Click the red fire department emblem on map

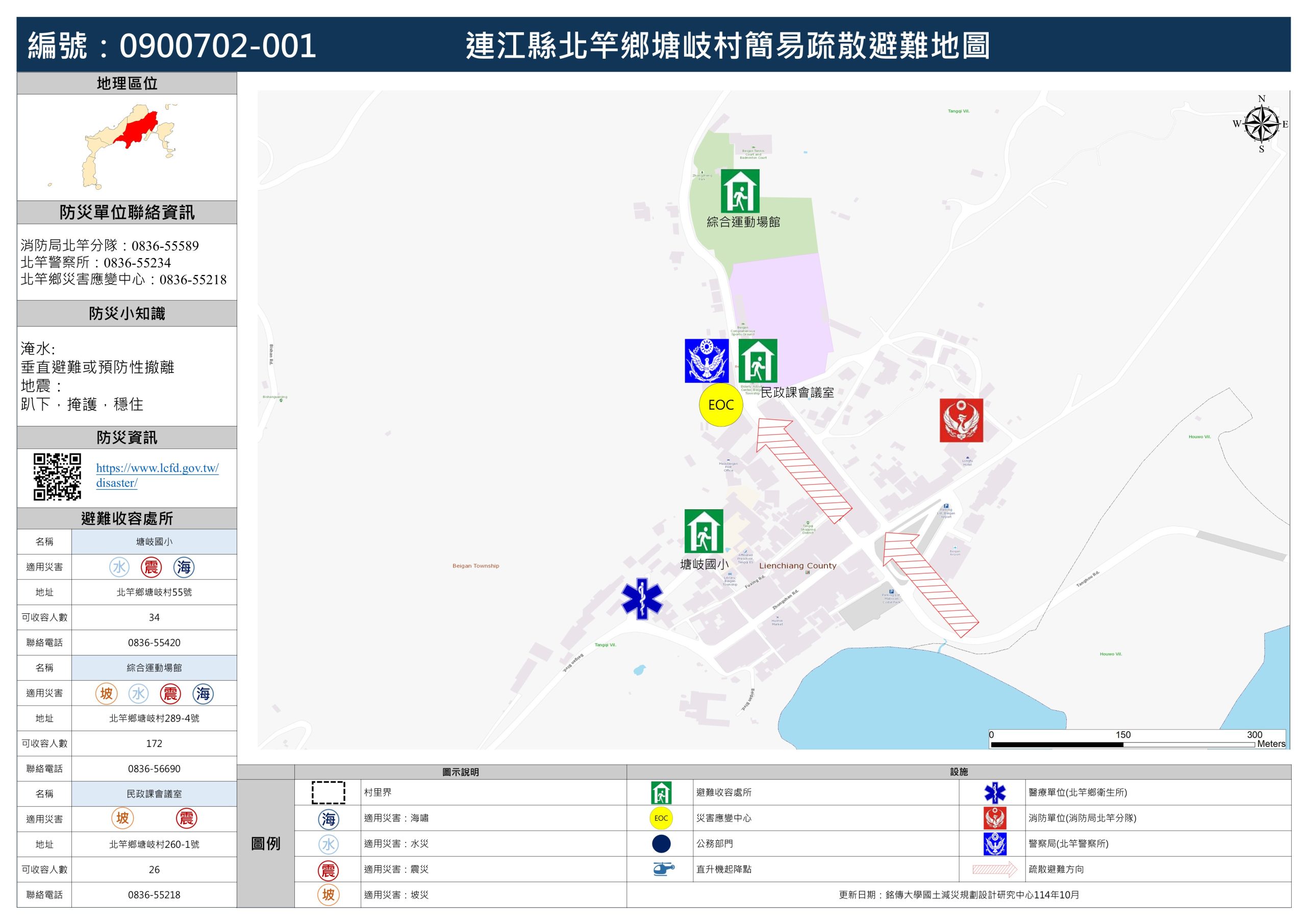961,420
